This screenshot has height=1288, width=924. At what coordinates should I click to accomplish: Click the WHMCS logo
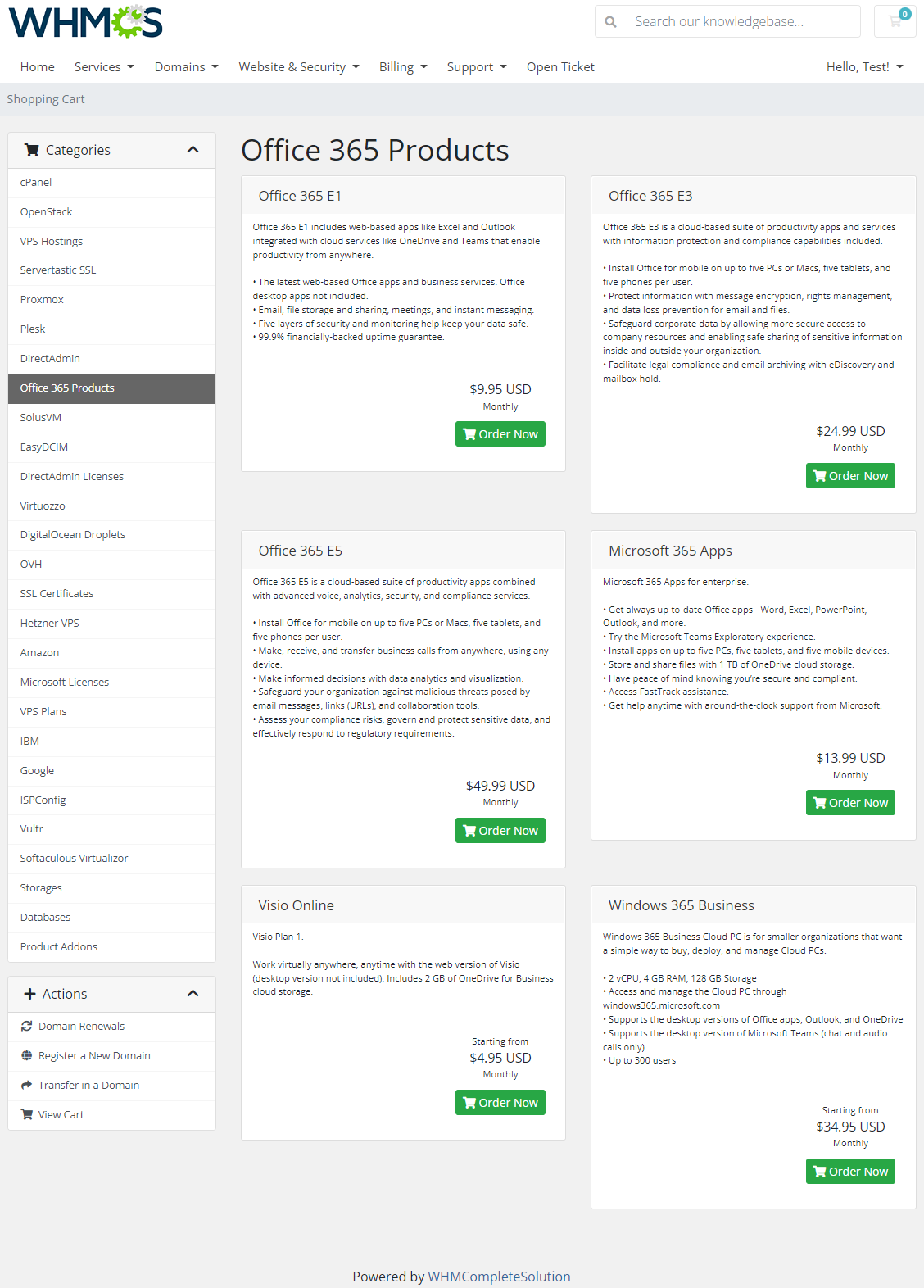(86, 22)
